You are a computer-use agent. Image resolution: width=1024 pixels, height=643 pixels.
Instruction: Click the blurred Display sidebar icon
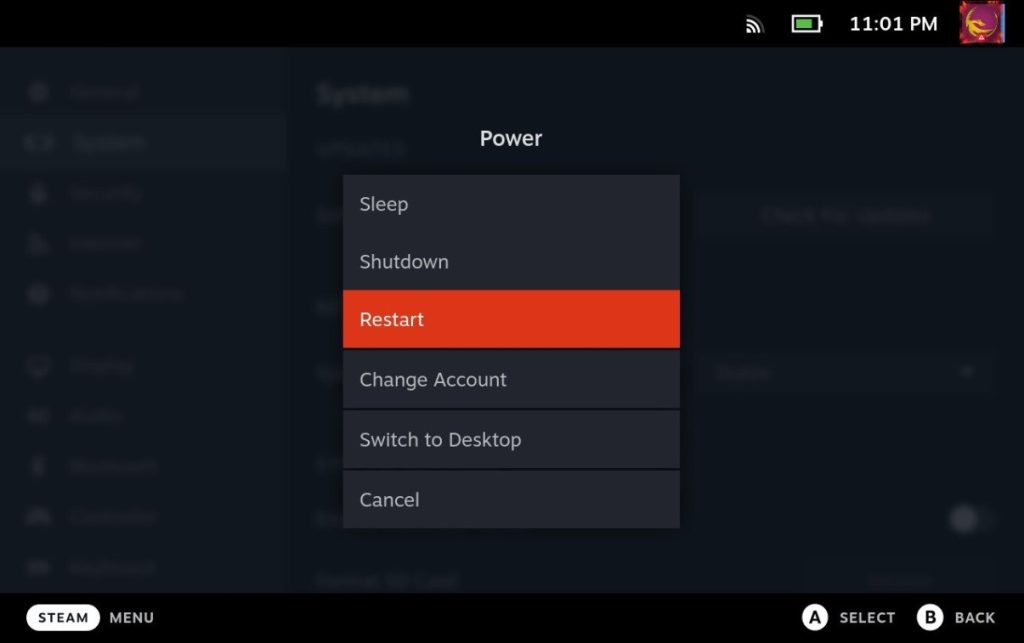click(x=38, y=366)
